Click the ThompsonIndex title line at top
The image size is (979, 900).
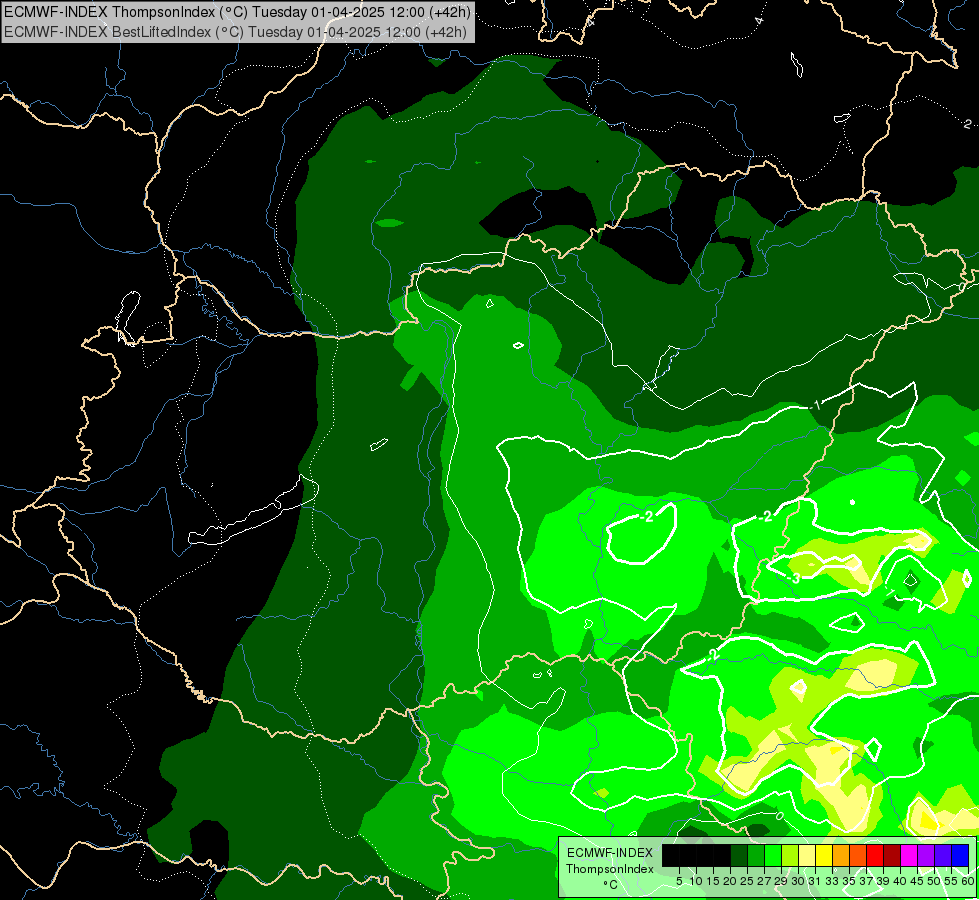pyautogui.click(x=237, y=12)
